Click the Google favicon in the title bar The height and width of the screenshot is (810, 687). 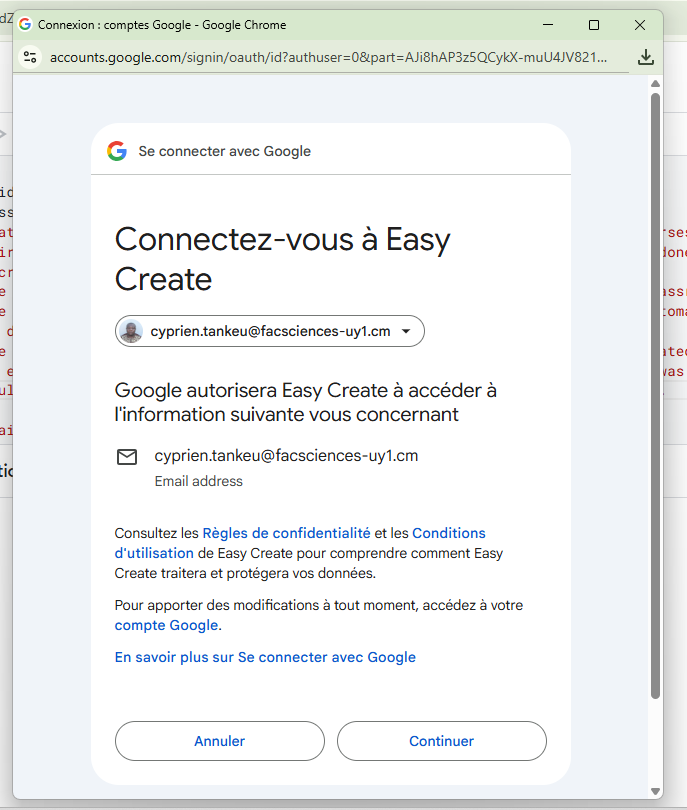25,24
